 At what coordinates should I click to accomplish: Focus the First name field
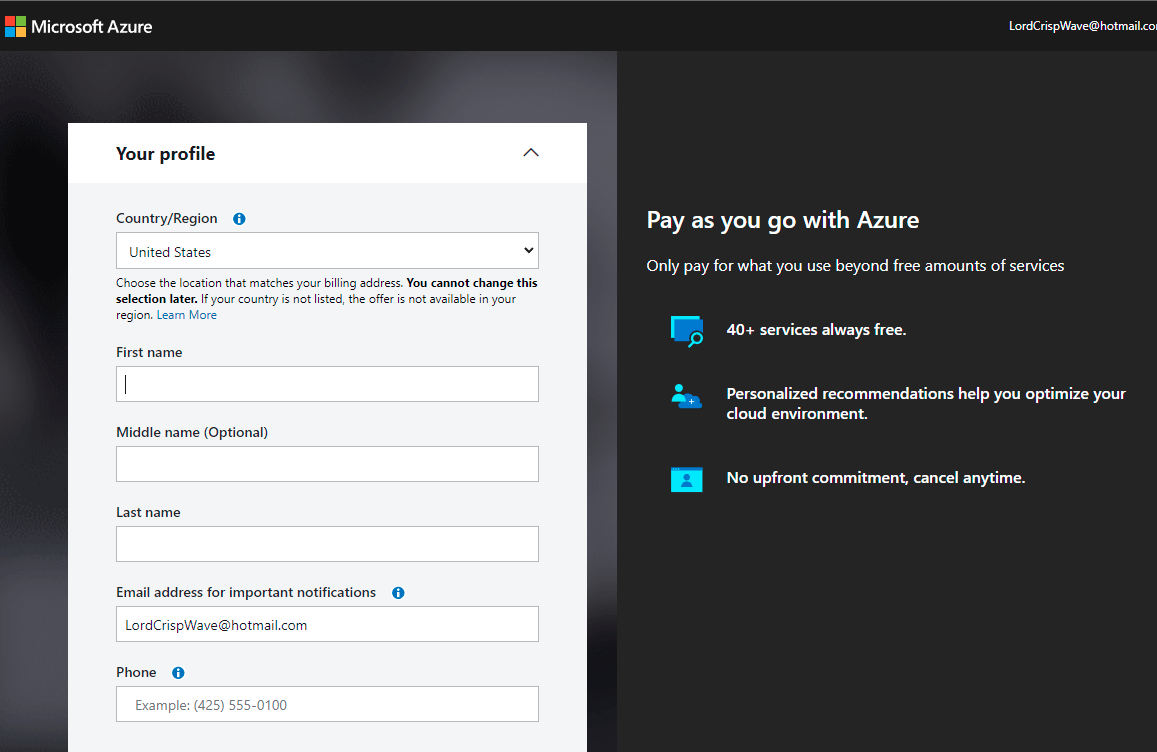pyautogui.click(x=327, y=384)
